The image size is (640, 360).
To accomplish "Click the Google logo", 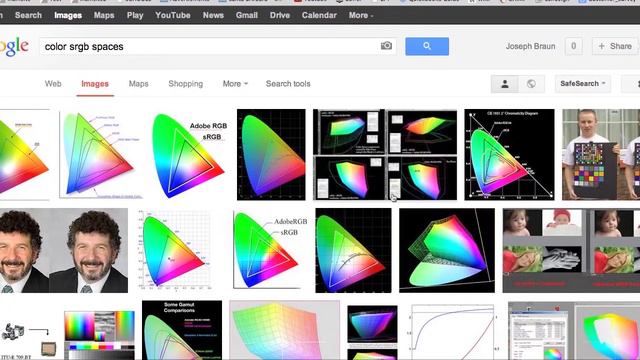I will tap(14, 47).
